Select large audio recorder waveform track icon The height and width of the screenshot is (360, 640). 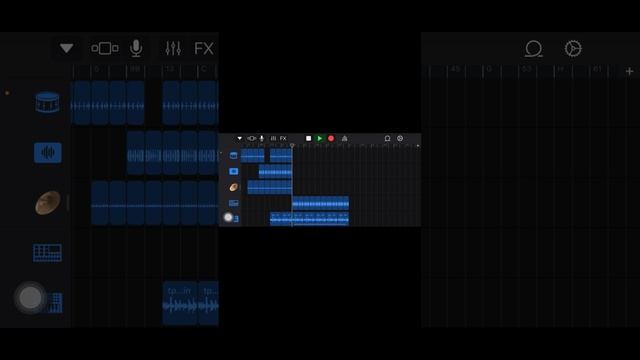(x=48, y=153)
